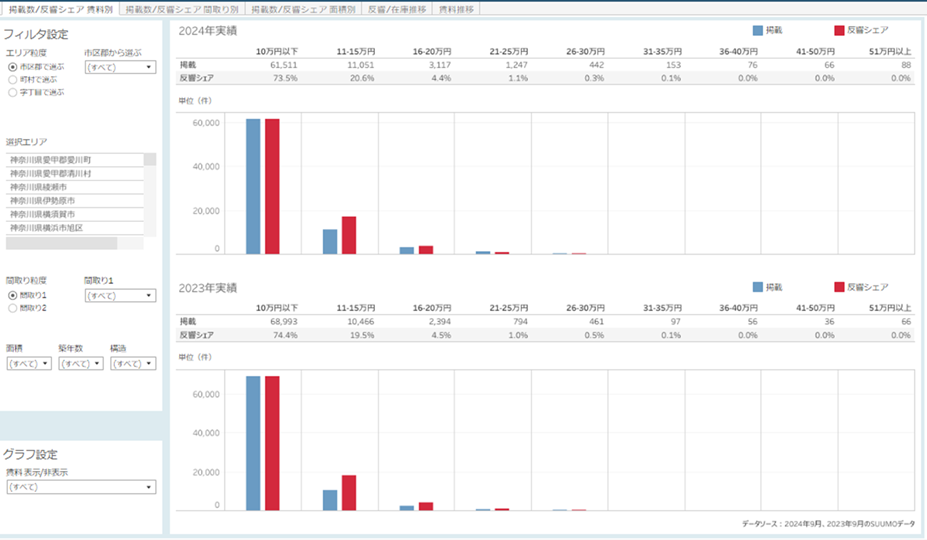The image size is (927, 540).
Task: Open the 賃料 表示/非表示 dropdown
Action: pyautogui.click(x=81, y=487)
